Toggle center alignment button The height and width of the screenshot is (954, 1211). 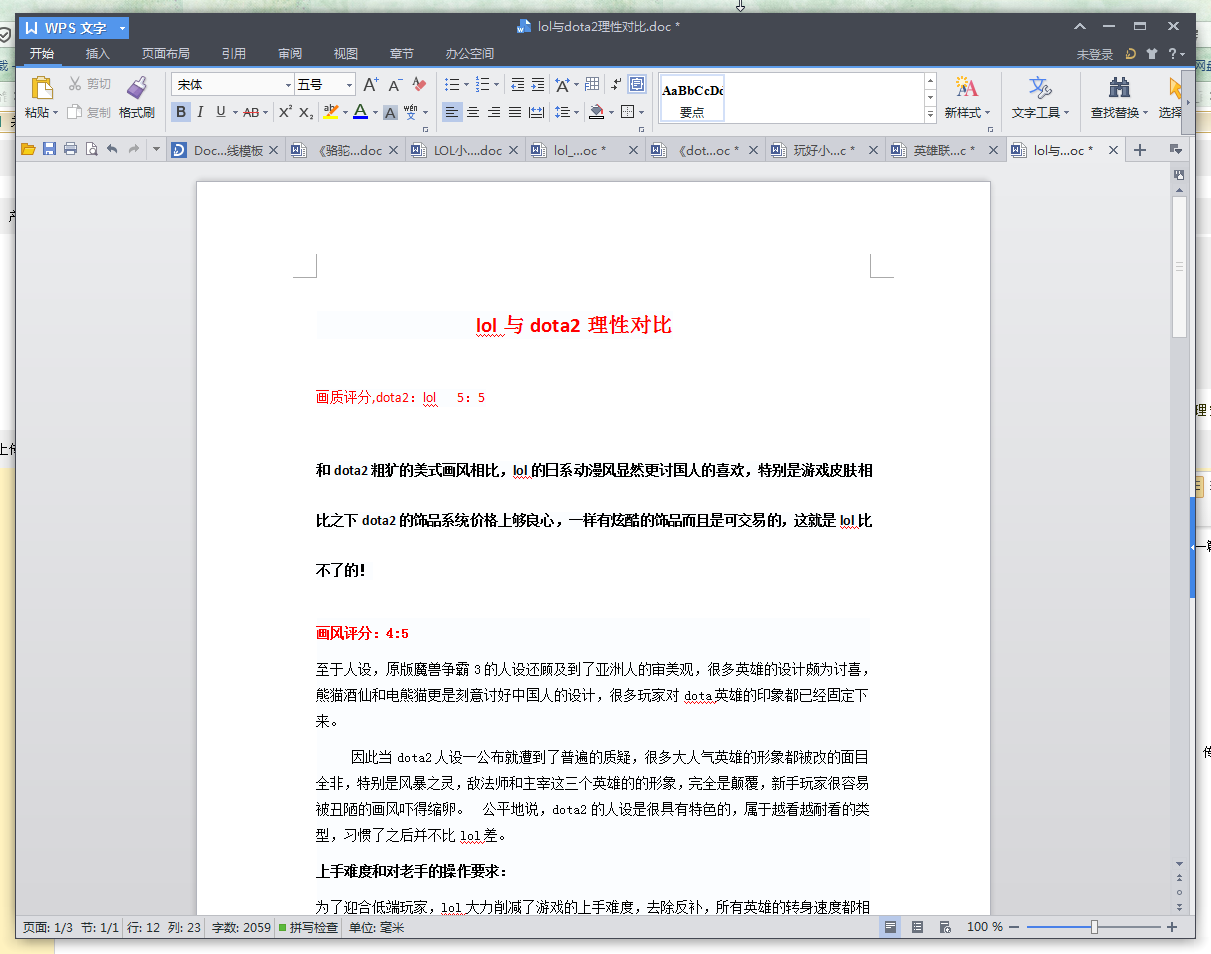(x=473, y=112)
